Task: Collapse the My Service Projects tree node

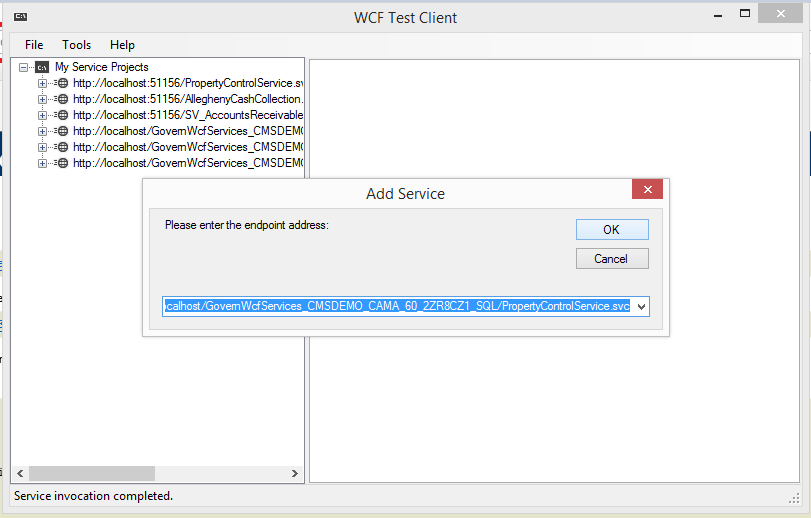Action: (24, 67)
